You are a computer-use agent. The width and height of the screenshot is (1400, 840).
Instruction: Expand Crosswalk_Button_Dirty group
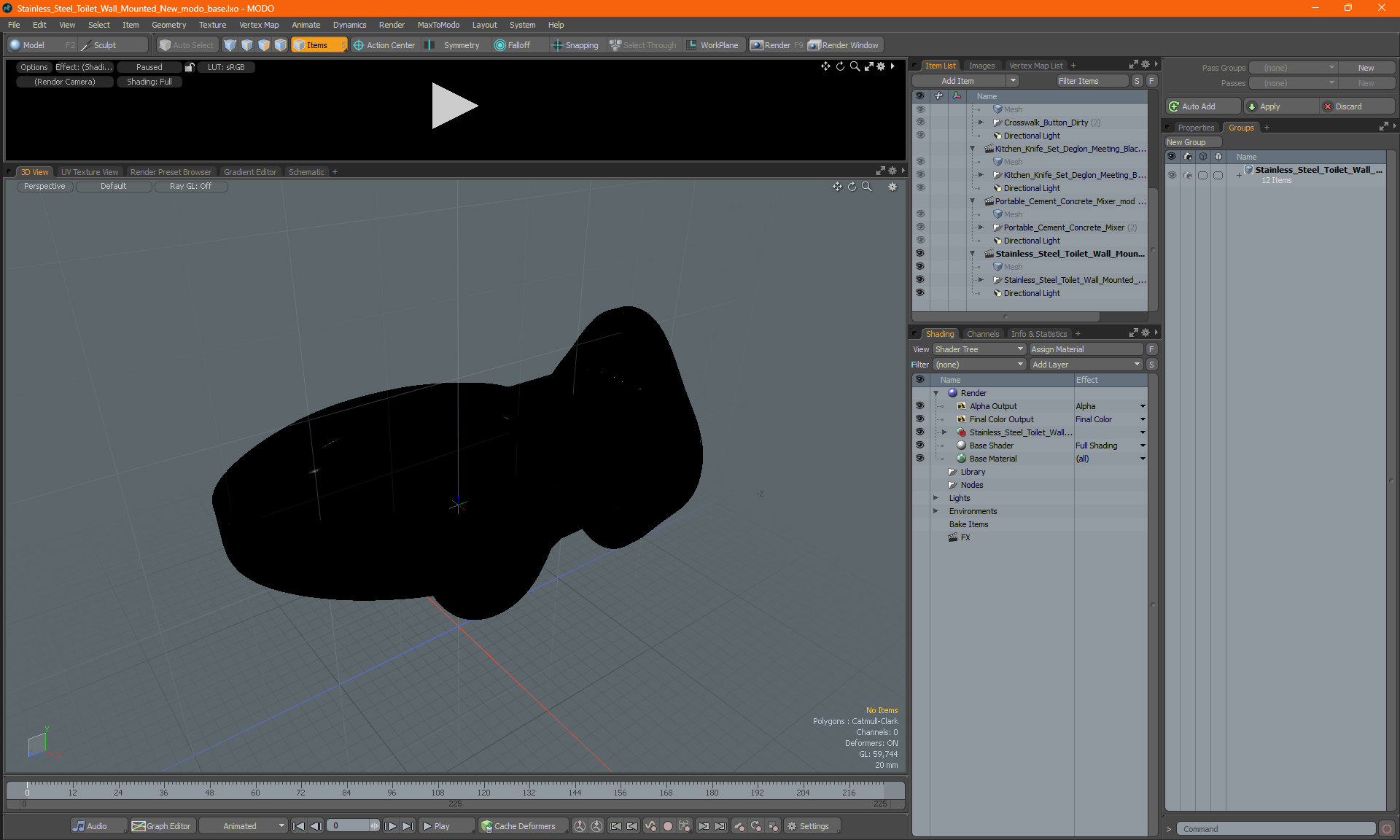pyautogui.click(x=981, y=122)
